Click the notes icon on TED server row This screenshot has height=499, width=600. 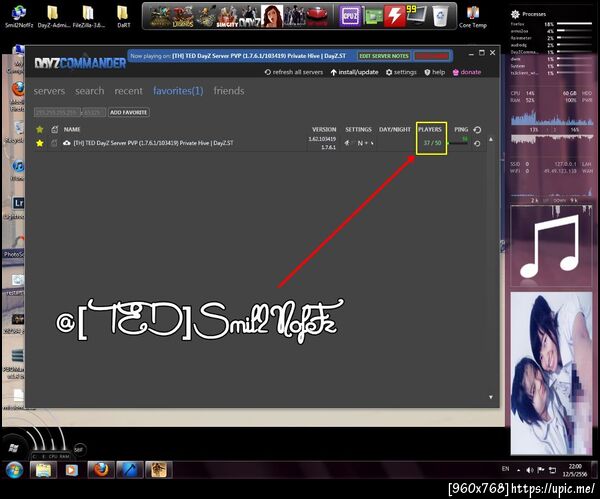[x=54, y=143]
